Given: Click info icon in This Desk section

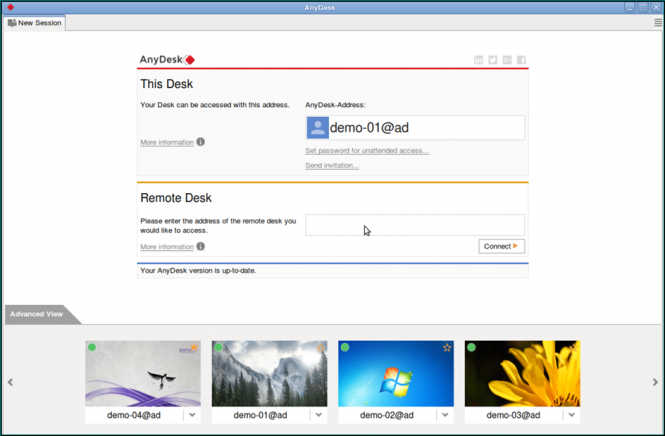Looking at the screenshot, I should [x=201, y=142].
